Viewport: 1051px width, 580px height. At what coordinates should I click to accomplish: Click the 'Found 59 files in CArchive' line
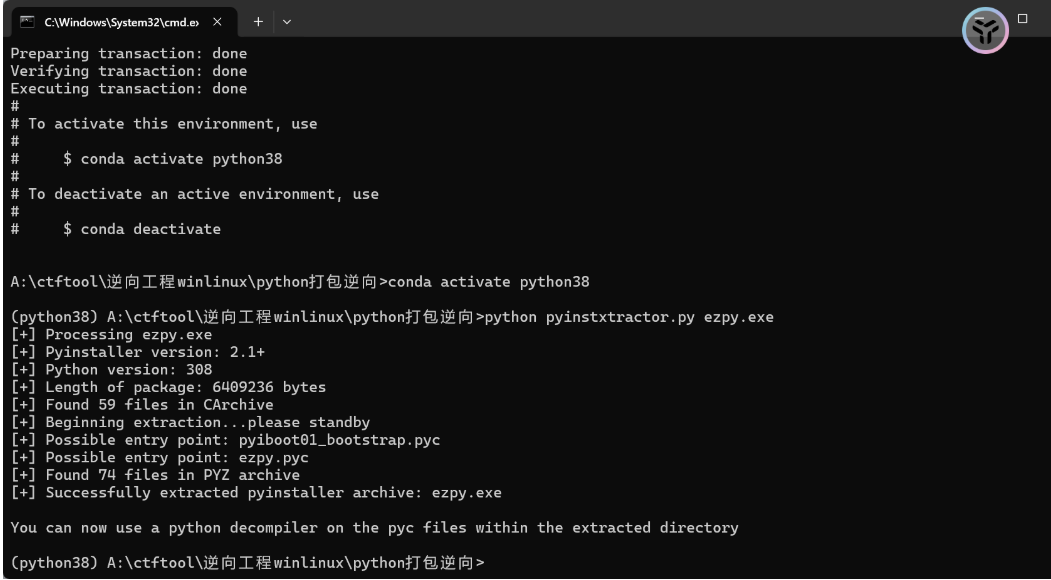(150, 405)
